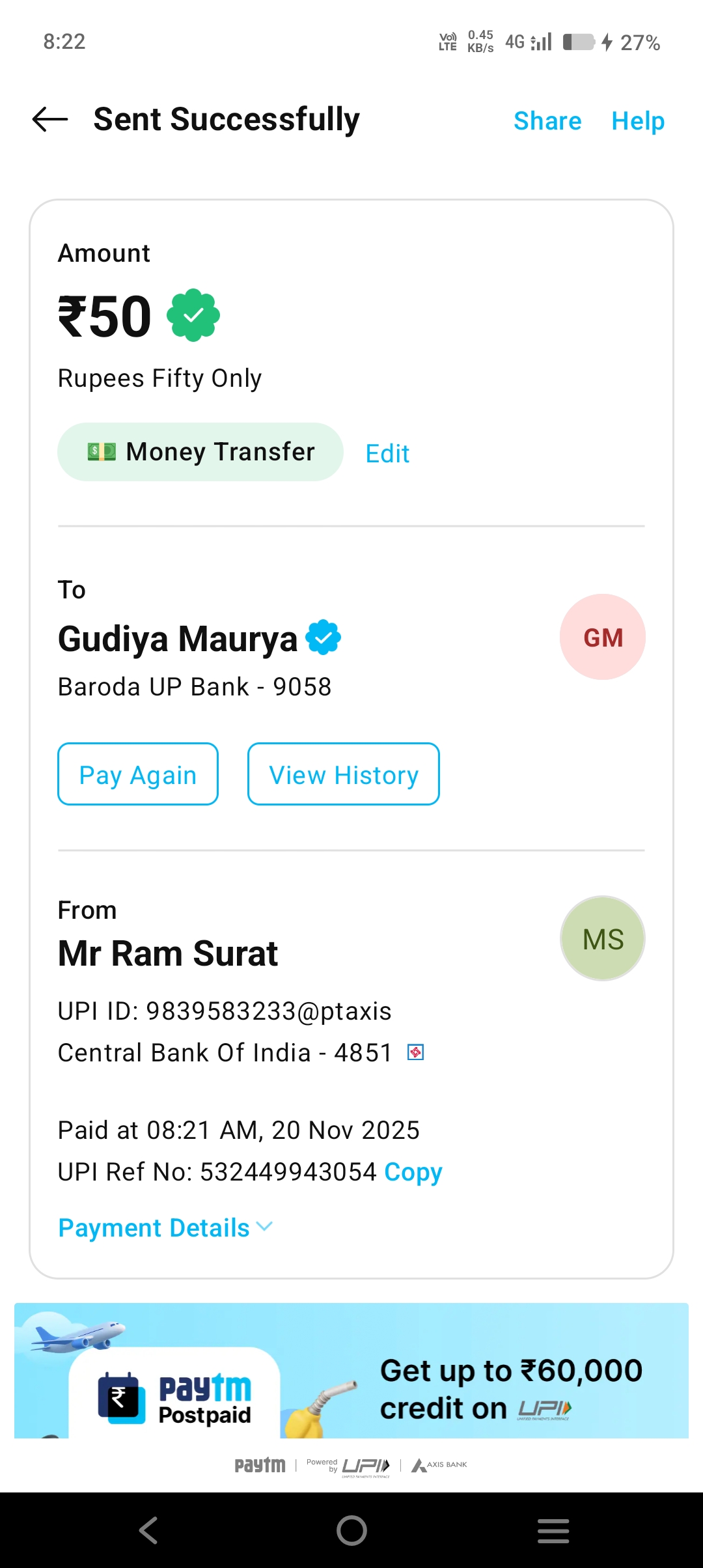Open View History for recipient

pos(344,774)
